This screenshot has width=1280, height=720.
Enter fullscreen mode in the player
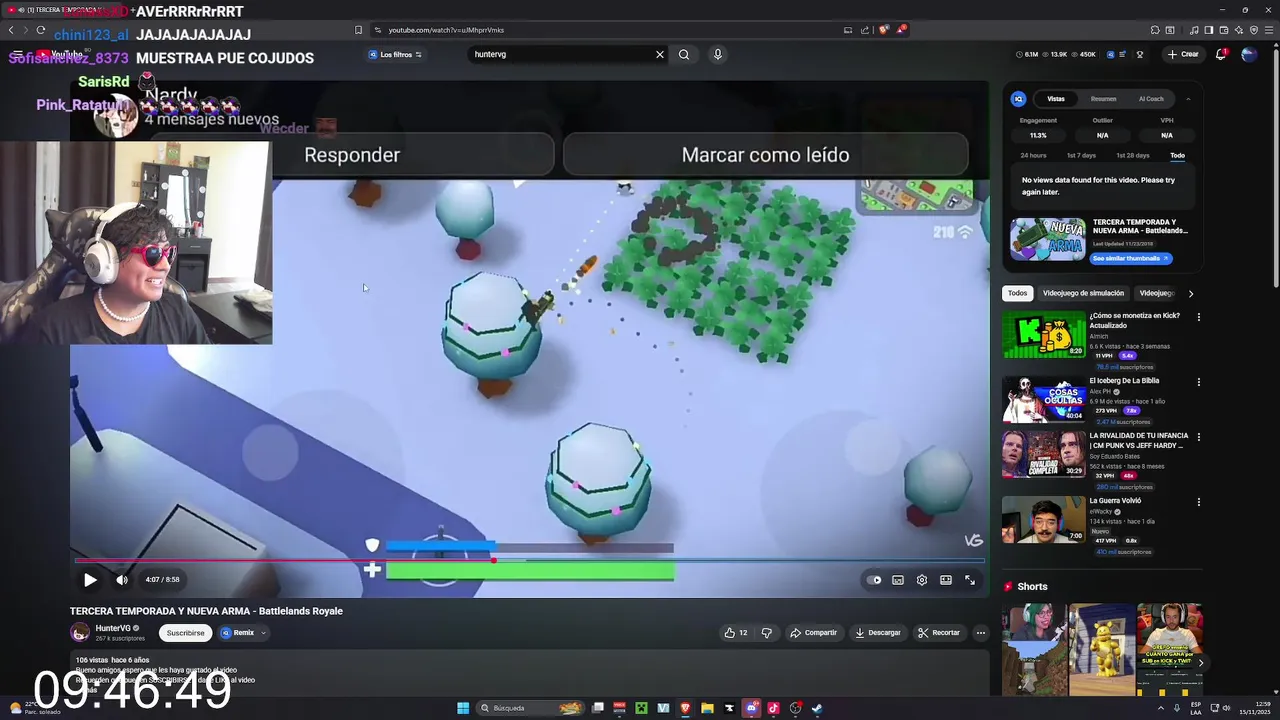tap(970, 580)
